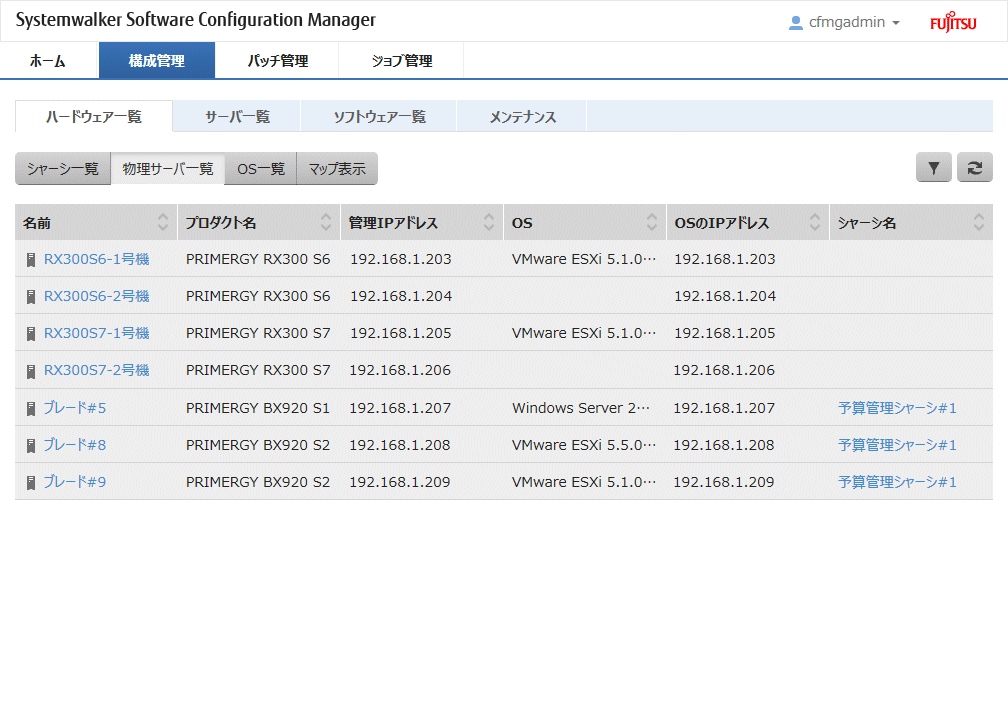Toggle sort order on OS column

(x=652, y=223)
